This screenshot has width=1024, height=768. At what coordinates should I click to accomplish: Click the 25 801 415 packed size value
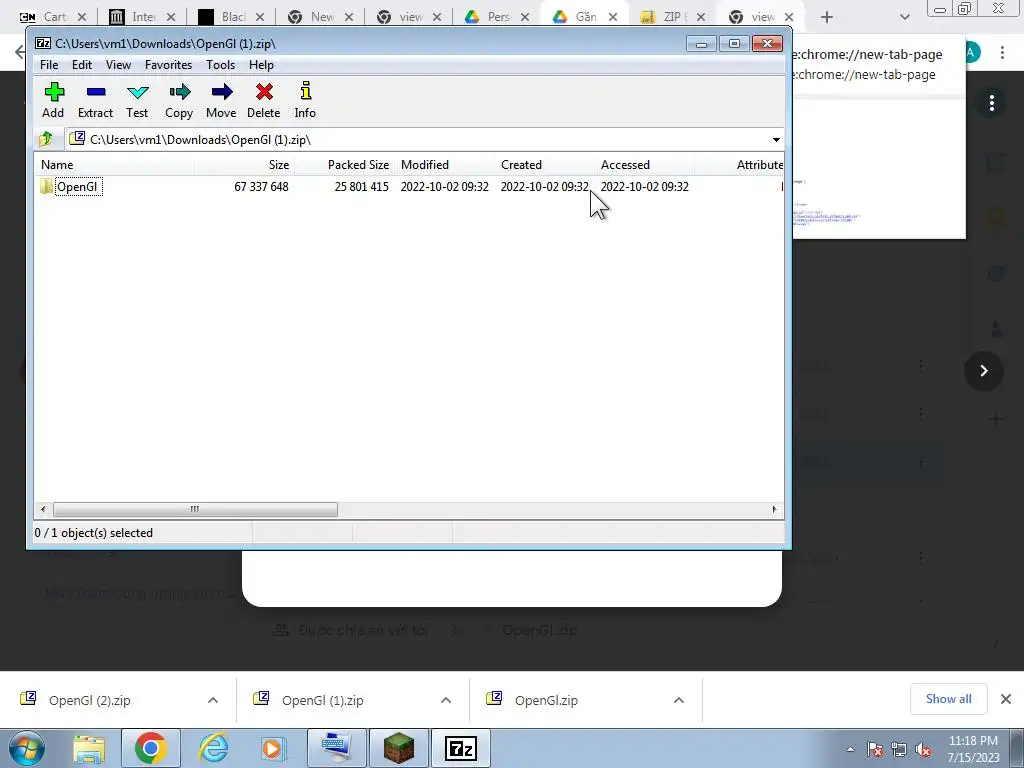[x=361, y=187]
